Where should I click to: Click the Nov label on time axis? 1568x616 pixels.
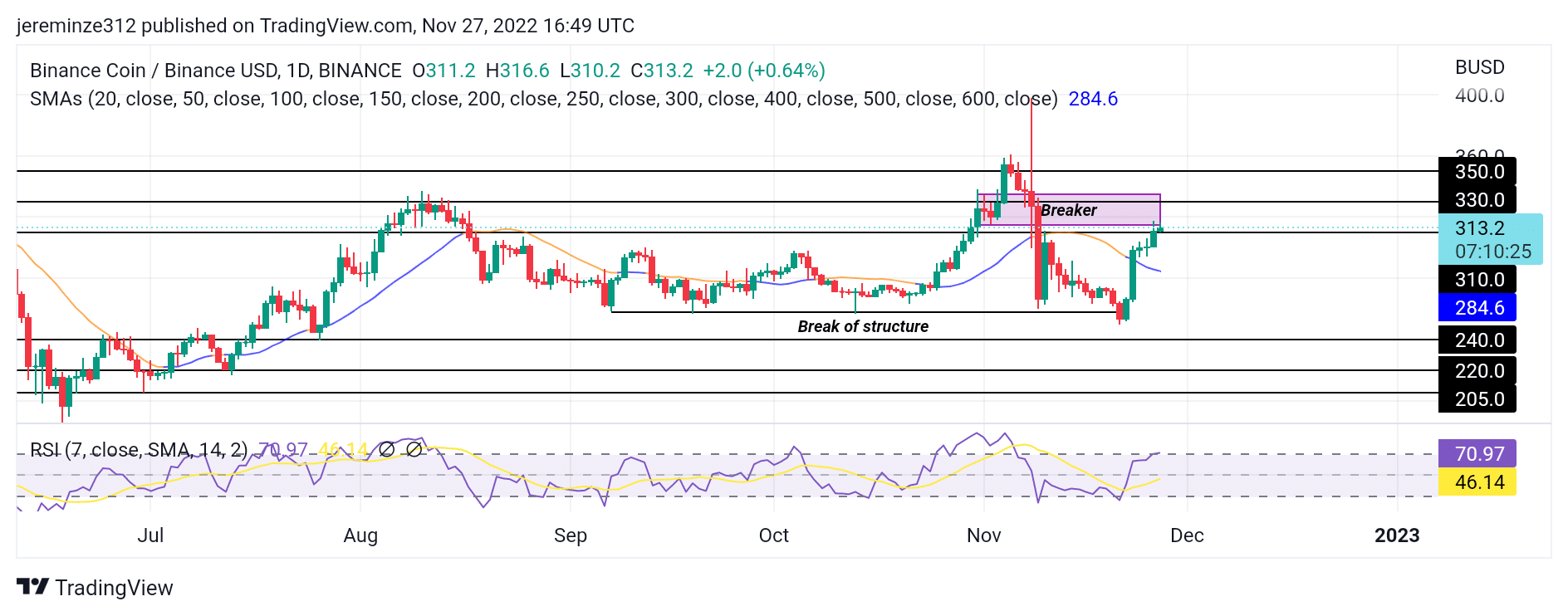[984, 535]
